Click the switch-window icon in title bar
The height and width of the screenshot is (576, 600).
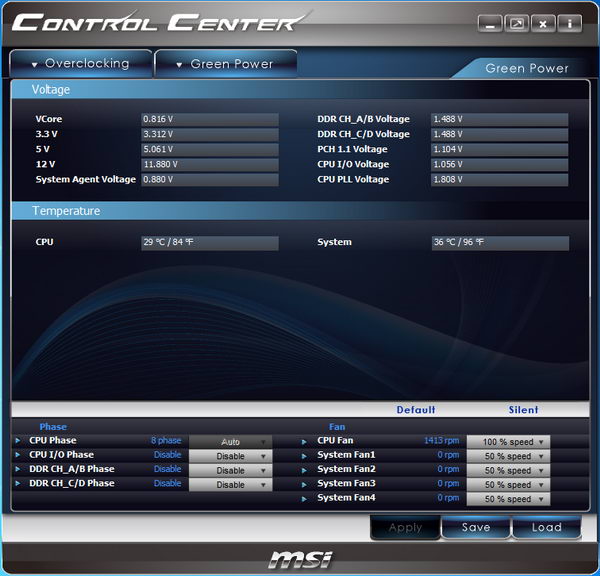point(517,24)
